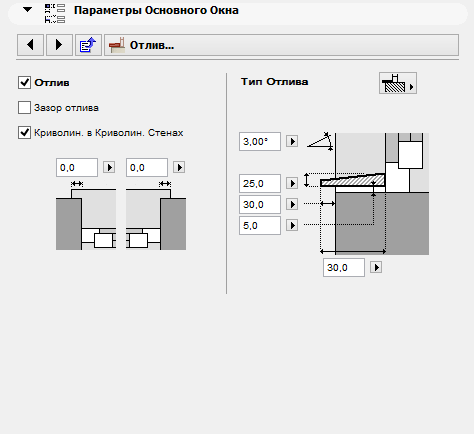
Task: Open arrow next to left offset field
Action: 109,167
